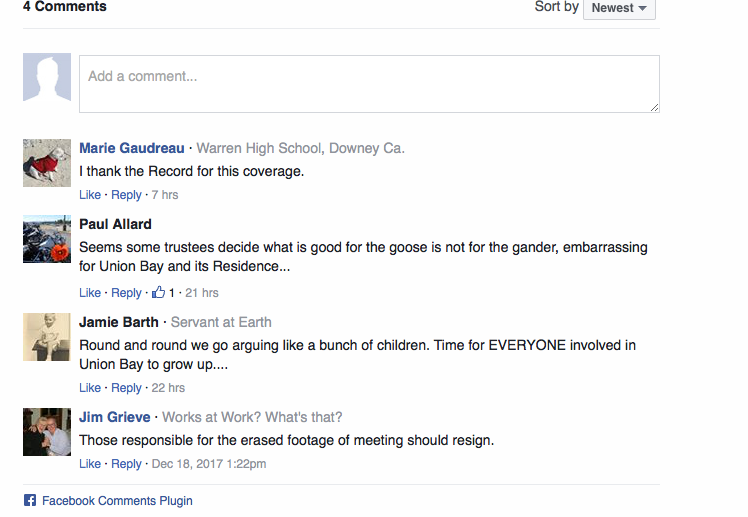Viewport: 748px width, 517px height.
Task: Reply to Marie Gaudreau's comment
Action: pos(126,195)
